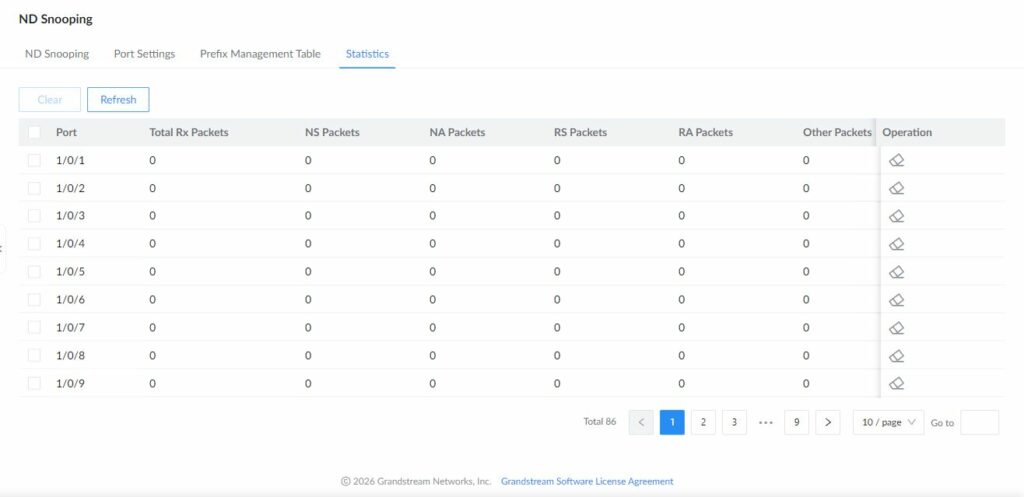
Task: Click the Operation column header
Action: pyautogui.click(x=907, y=132)
